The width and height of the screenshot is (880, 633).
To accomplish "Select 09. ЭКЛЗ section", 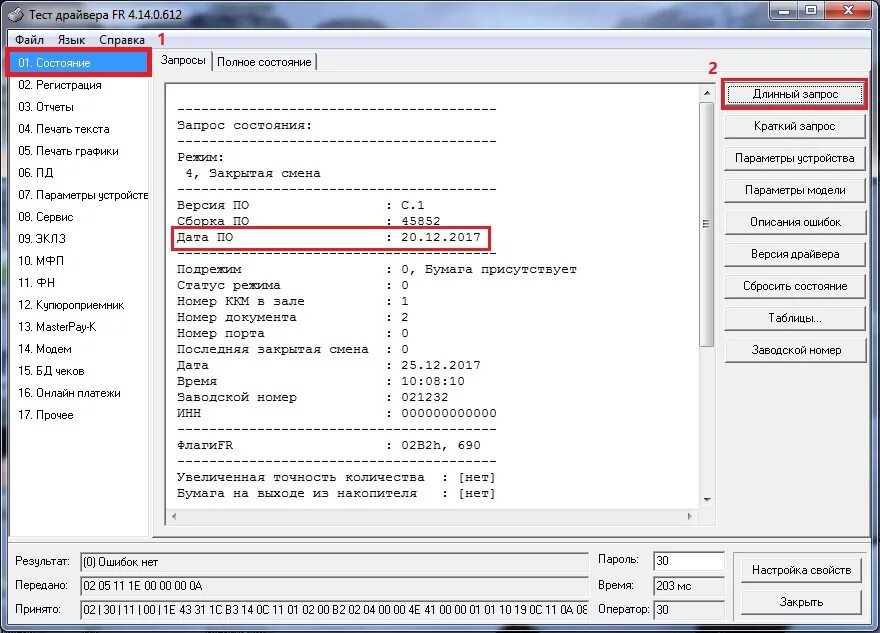I will pos(42,238).
